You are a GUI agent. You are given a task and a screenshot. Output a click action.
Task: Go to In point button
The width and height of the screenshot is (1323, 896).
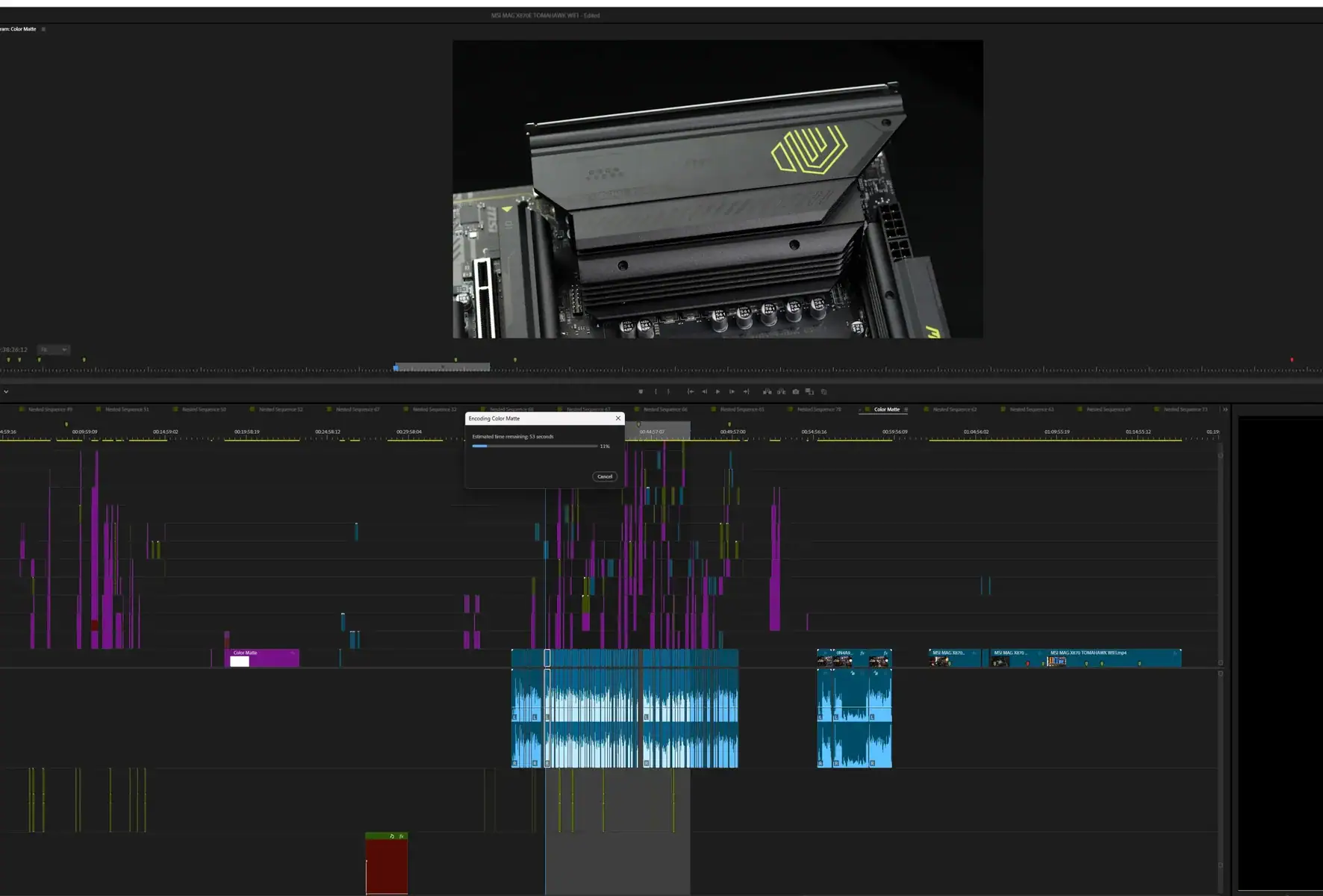(691, 391)
